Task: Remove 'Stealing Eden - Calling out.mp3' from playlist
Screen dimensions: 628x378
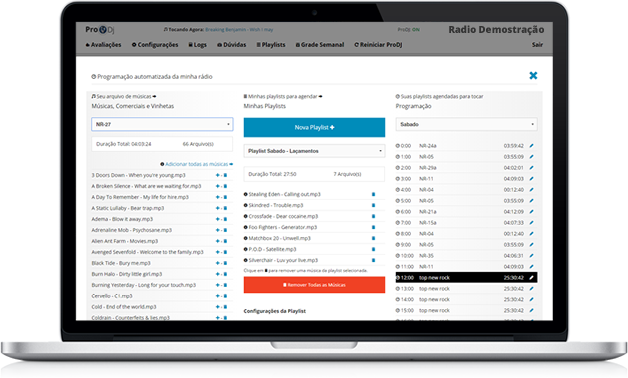Action: [373, 195]
